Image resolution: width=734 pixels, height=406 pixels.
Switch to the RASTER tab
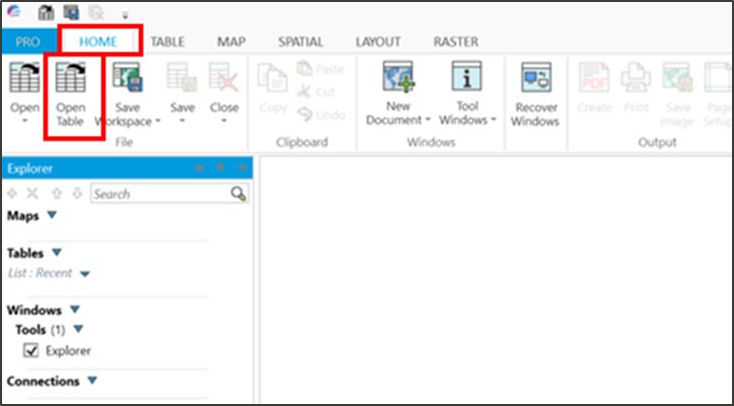pyautogui.click(x=455, y=42)
